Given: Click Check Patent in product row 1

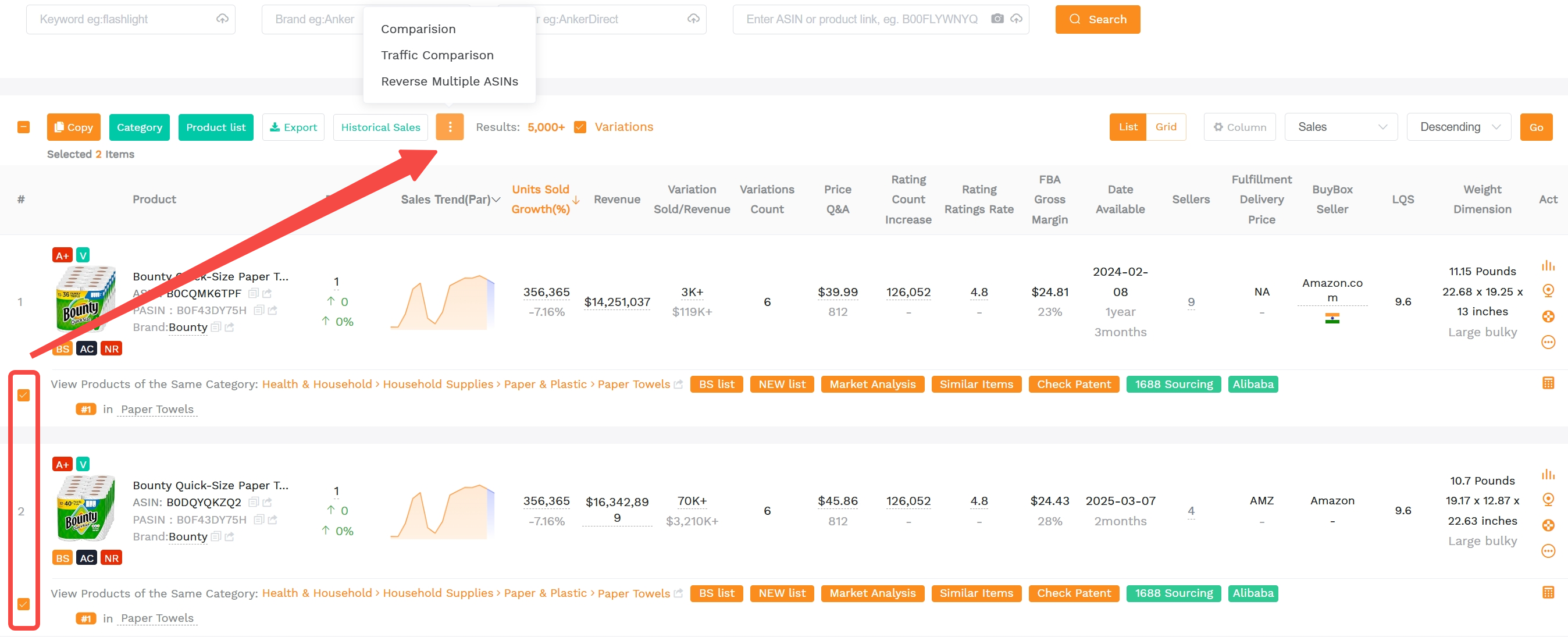Looking at the screenshot, I should tap(1074, 385).
